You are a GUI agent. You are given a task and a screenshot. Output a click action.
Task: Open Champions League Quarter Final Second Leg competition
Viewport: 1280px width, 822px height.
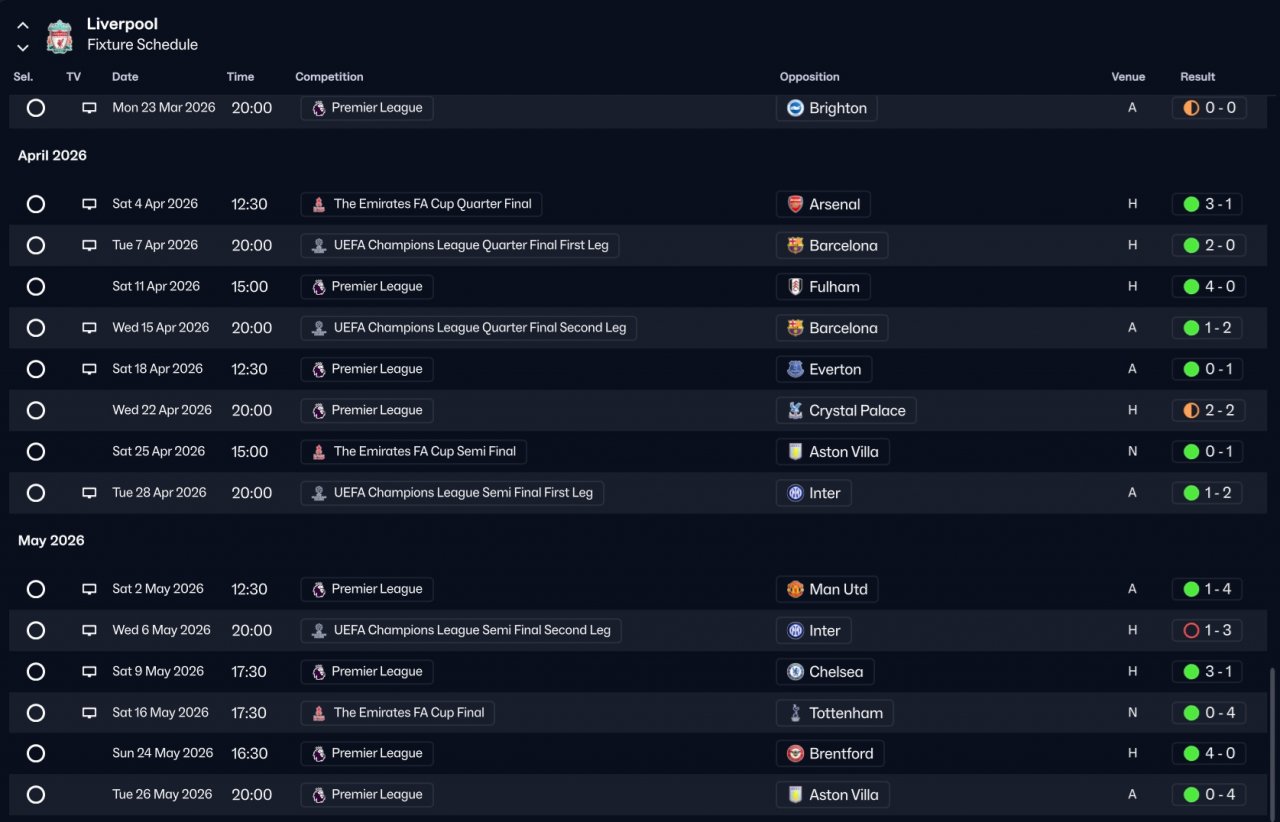(468, 328)
